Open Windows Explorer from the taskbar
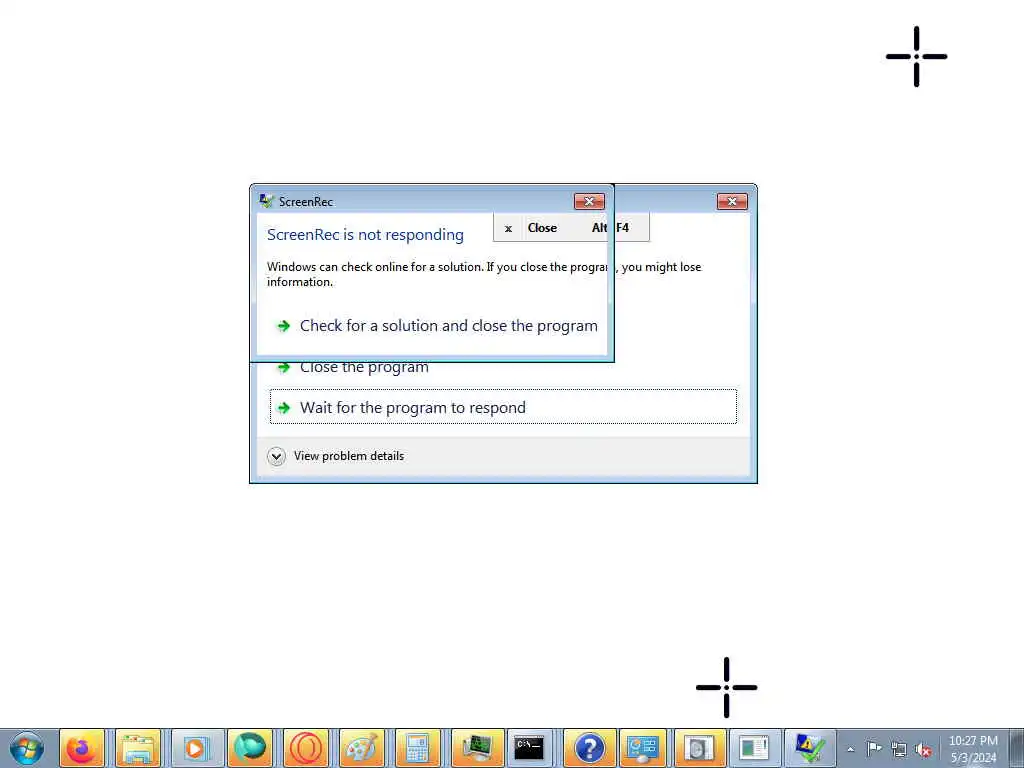The width and height of the screenshot is (1024, 768). click(x=138, y=748)
